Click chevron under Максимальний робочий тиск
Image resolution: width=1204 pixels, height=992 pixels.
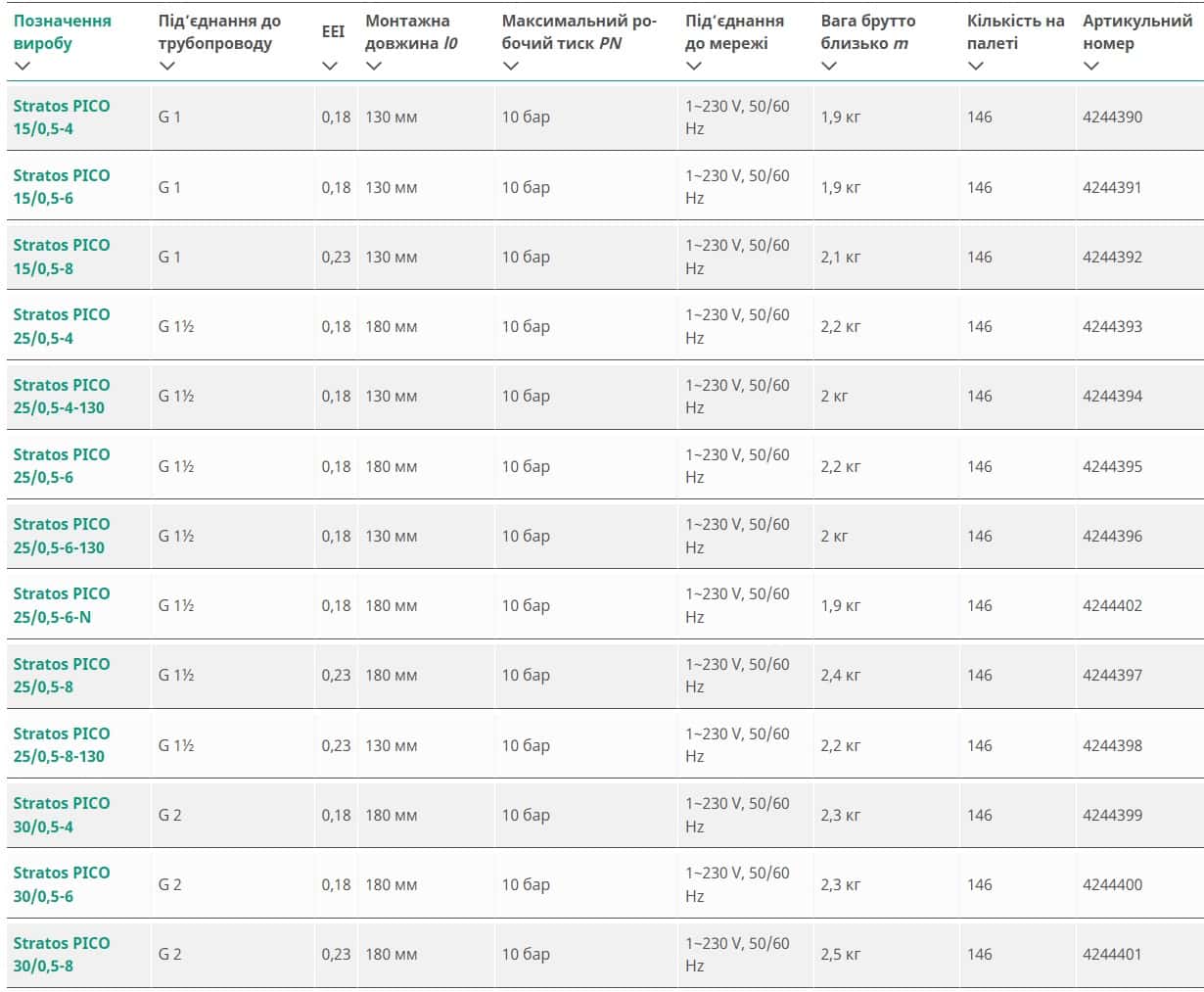tap(510, 66)
